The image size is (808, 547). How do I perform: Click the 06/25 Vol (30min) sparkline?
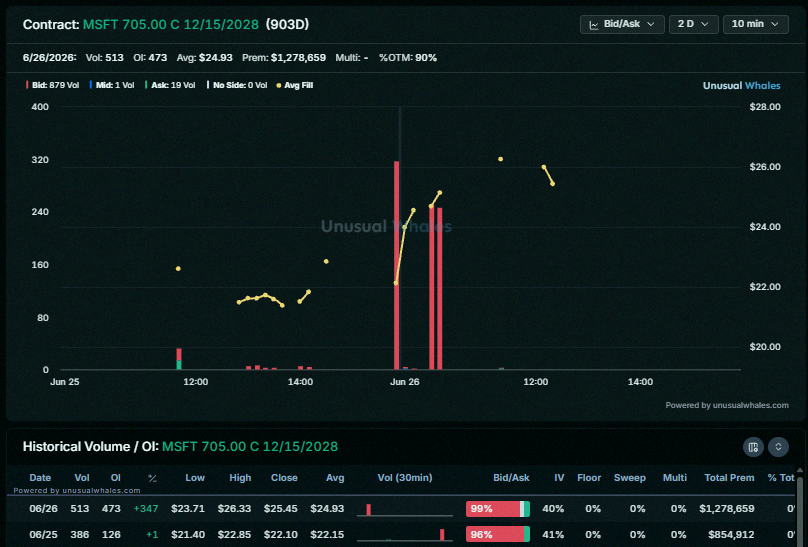(x=405, y=535)
